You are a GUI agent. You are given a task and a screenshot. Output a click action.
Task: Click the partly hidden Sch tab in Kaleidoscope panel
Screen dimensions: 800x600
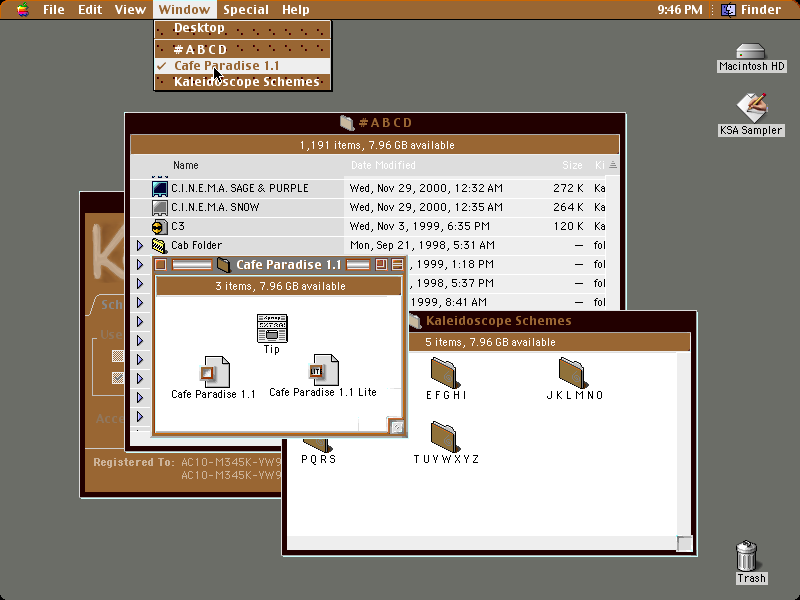click(x=108, y=305)
